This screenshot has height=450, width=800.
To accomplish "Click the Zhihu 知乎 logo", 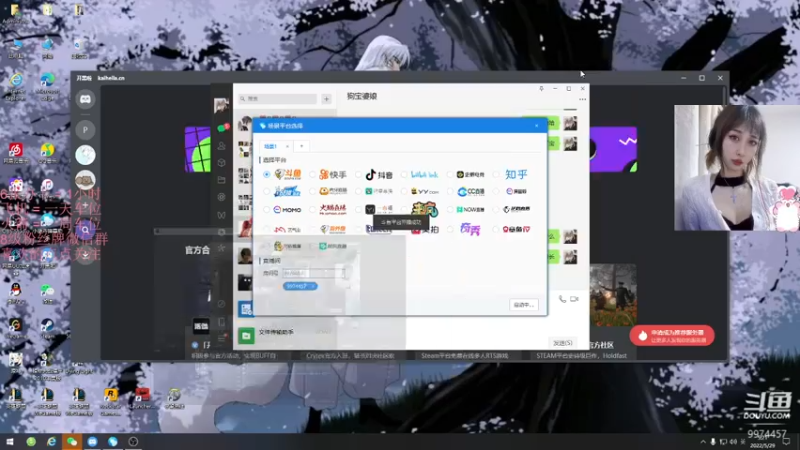I will coord(516,174).
